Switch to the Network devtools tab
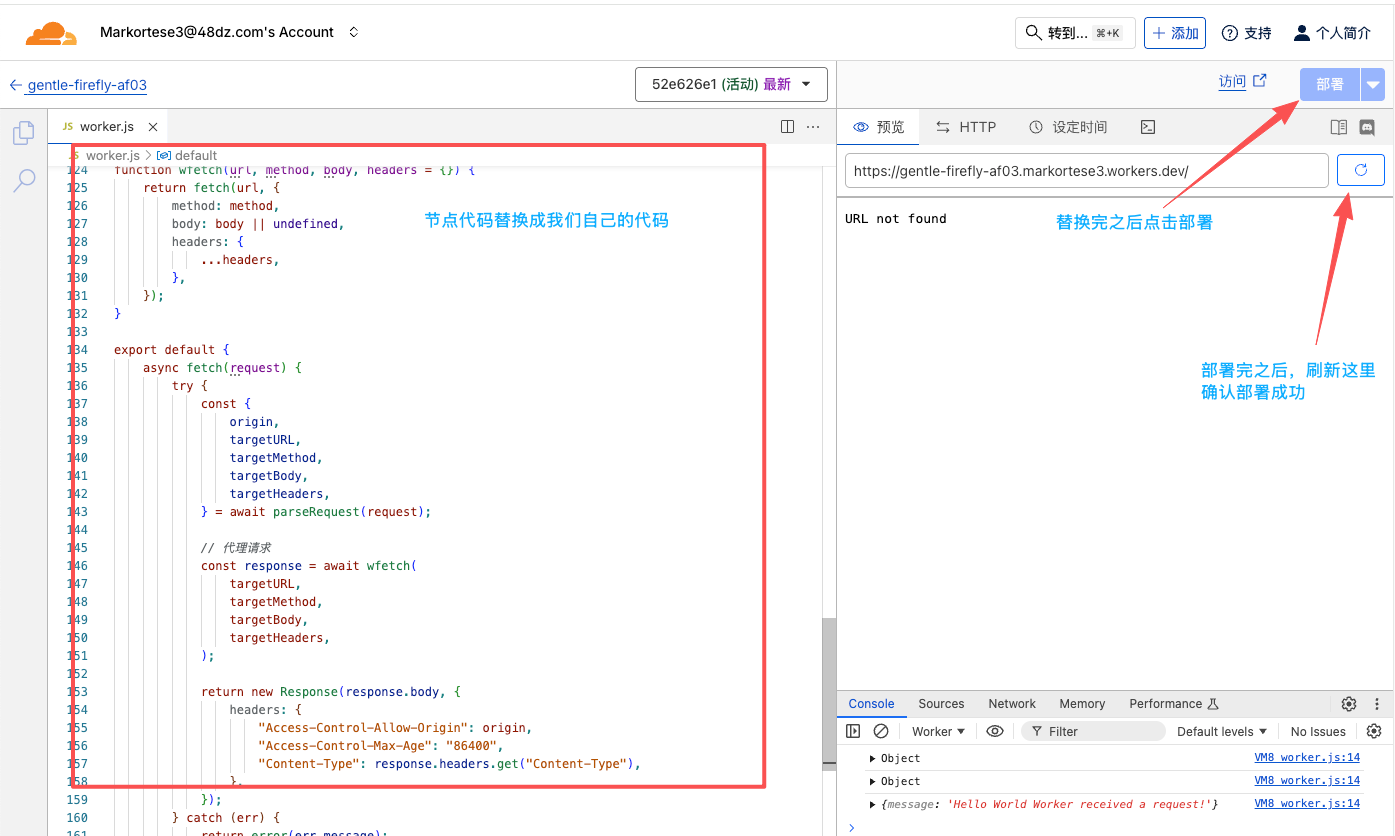The image size is (1395, 836). point(1012,704)
